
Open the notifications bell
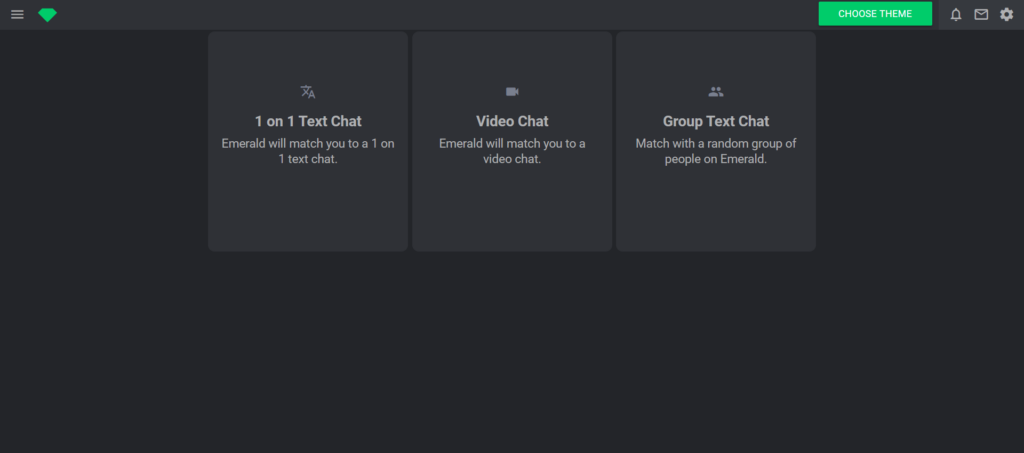(956, 14)
